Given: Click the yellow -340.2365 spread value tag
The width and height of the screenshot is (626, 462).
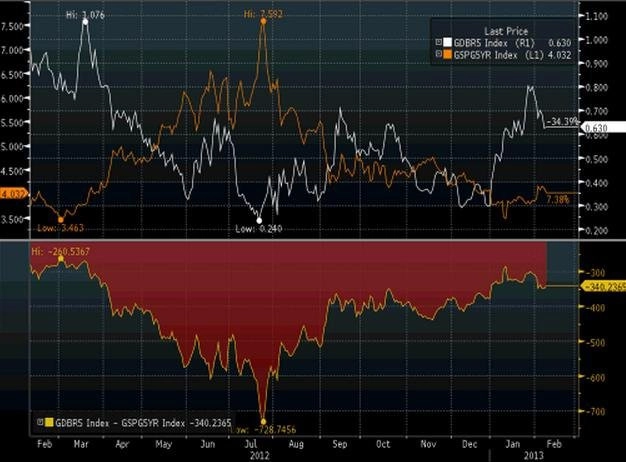Looking at the screenshot, I should (602, 286).
